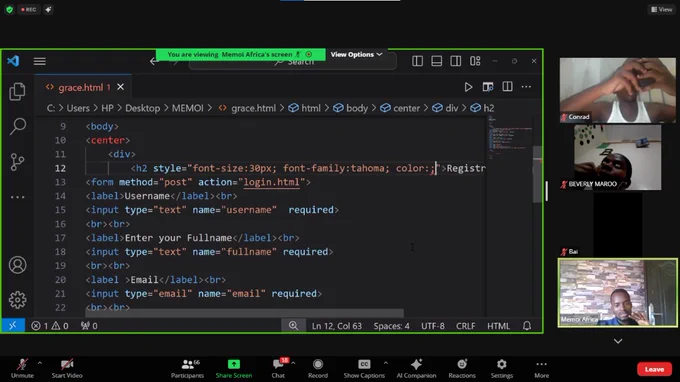The image size is (680, 382).
Task: Run the file with the play button
Action: click(x=468, y=87)
